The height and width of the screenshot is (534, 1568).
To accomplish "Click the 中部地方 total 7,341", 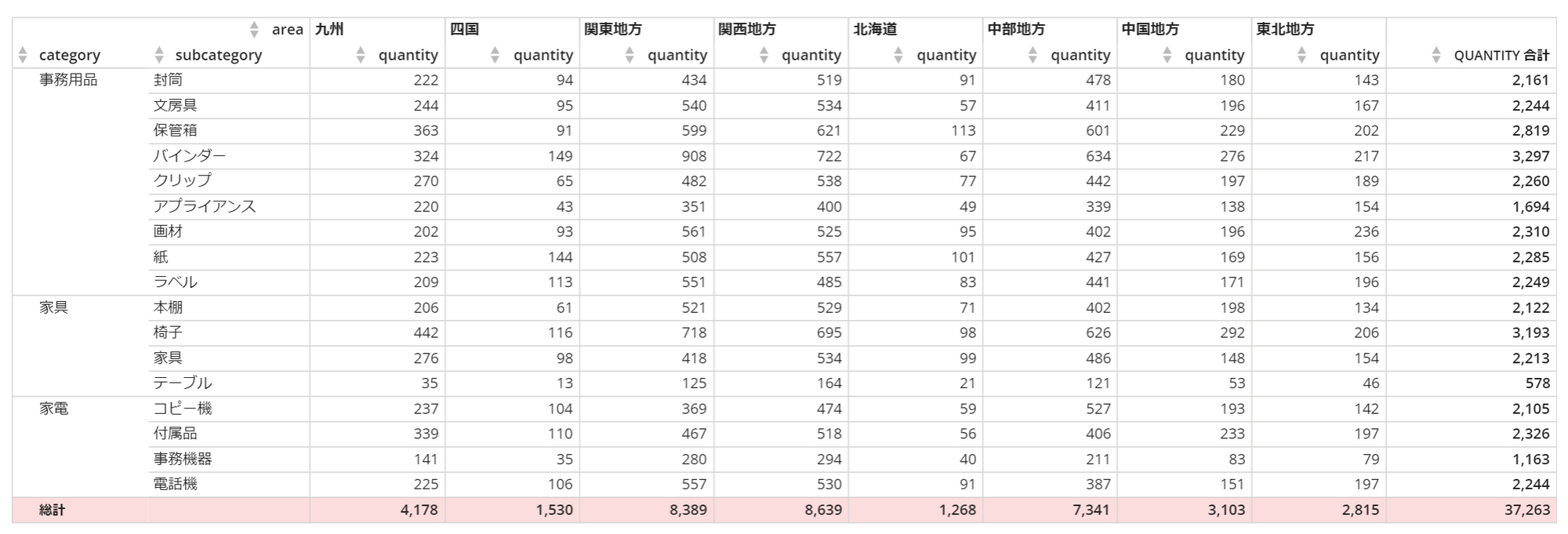I will [x=1091, y=510].
